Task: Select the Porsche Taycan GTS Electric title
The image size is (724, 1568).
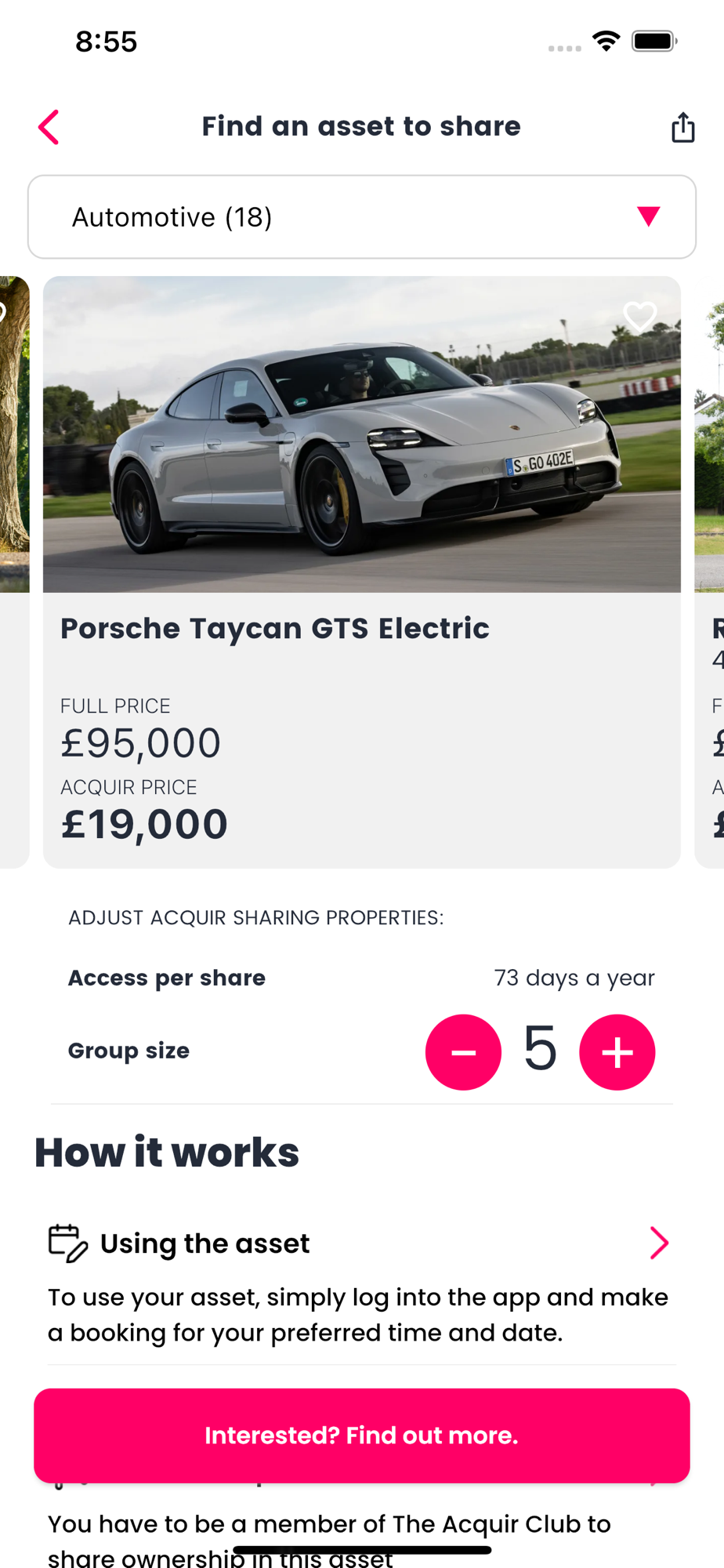Action: click(x=275, y=629)
